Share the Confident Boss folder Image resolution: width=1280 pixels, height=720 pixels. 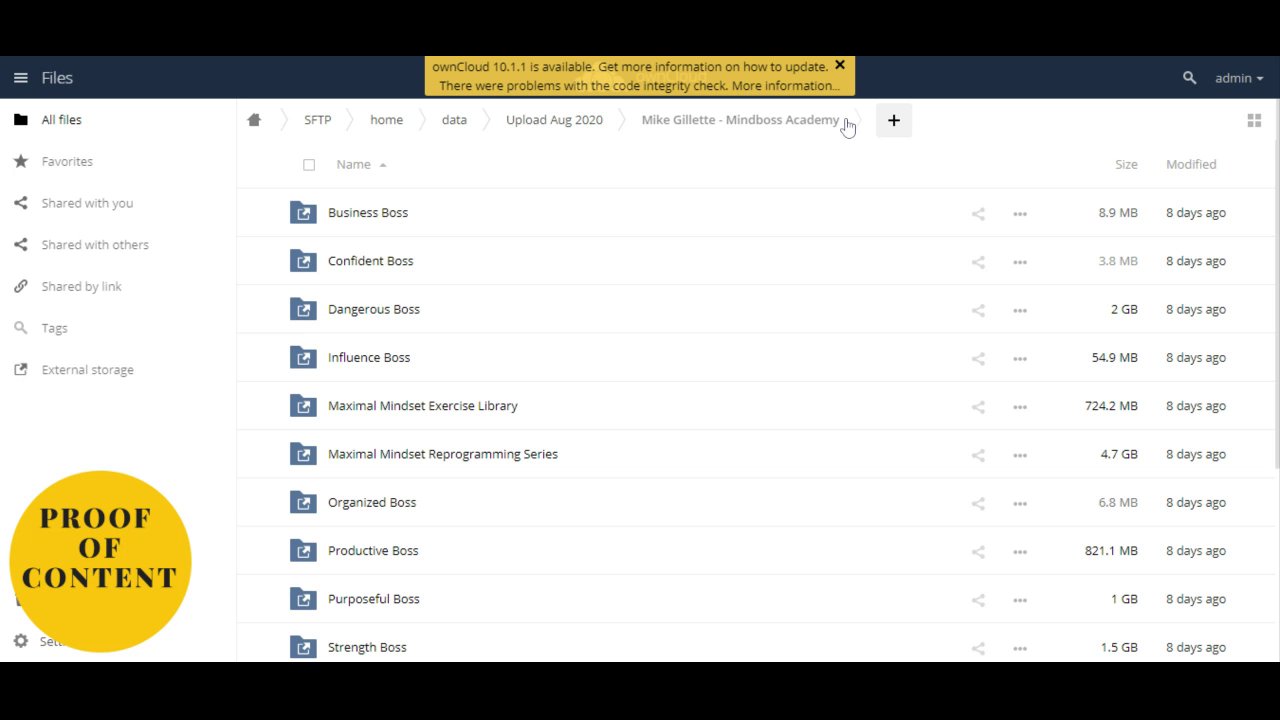pyautogui.click(x=978, y=262)
